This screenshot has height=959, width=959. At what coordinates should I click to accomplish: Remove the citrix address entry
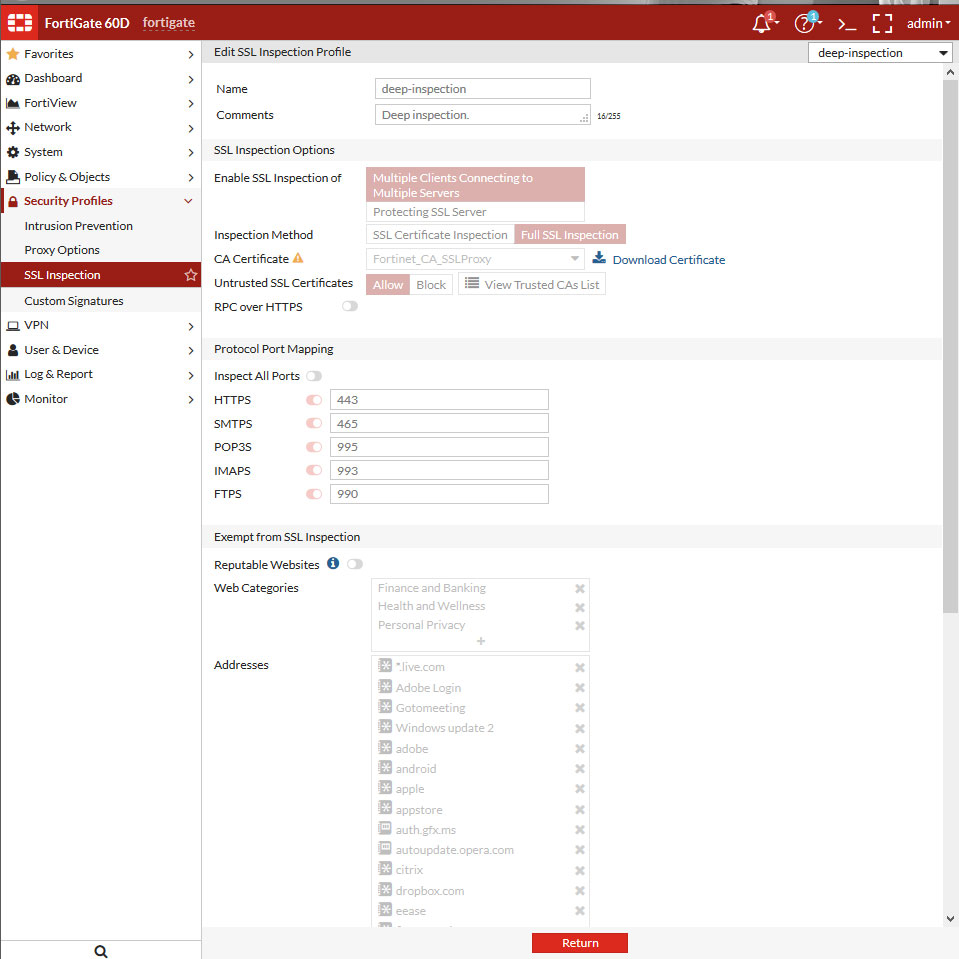tap(580, 870)
